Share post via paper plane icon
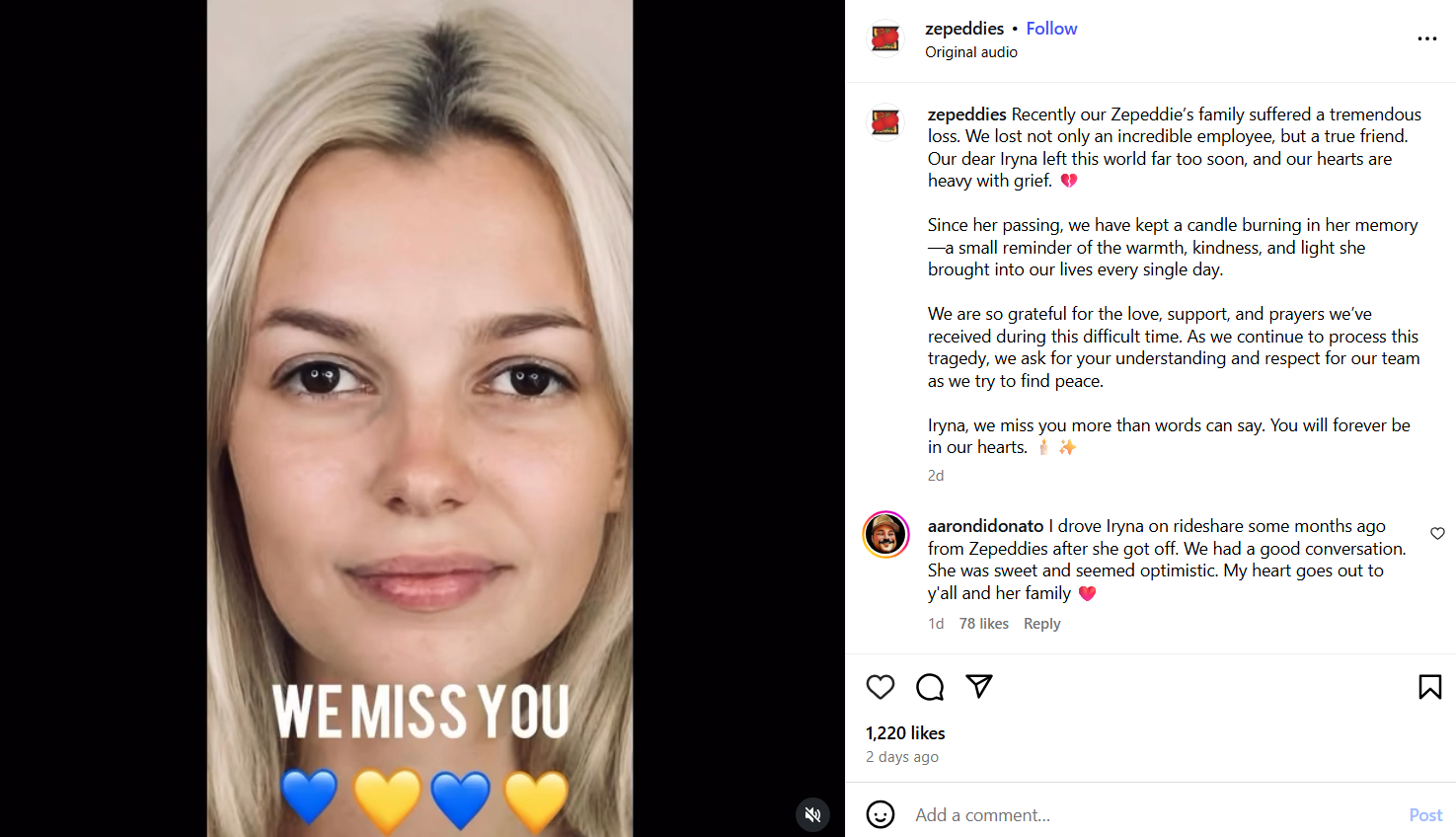Viewport: 1456px width, 837px height. tap(979, 686)
